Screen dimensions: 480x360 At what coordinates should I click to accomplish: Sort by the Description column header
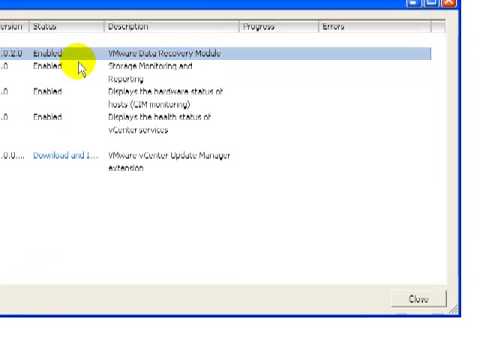[172, 27]
